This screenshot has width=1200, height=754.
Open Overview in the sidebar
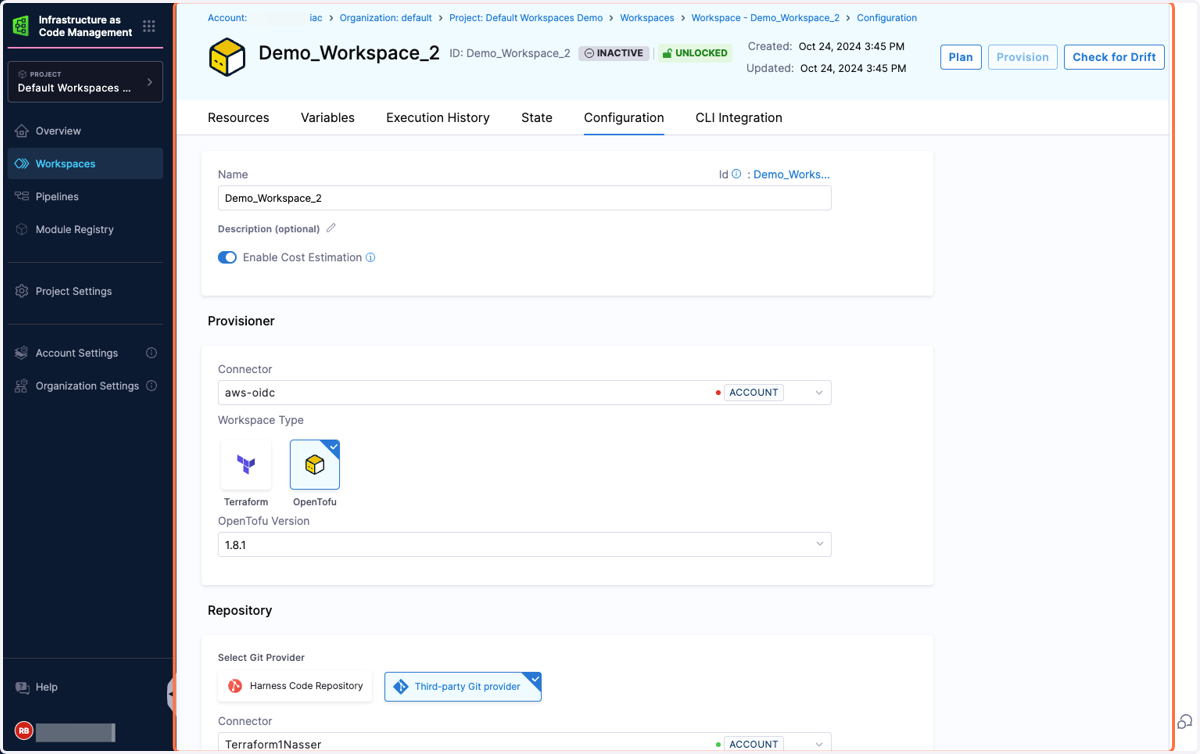click(x=85, y=131)
